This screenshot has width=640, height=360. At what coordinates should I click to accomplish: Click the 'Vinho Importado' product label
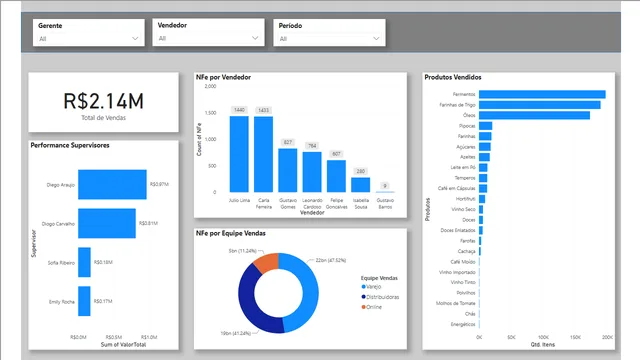pos(457,272)
